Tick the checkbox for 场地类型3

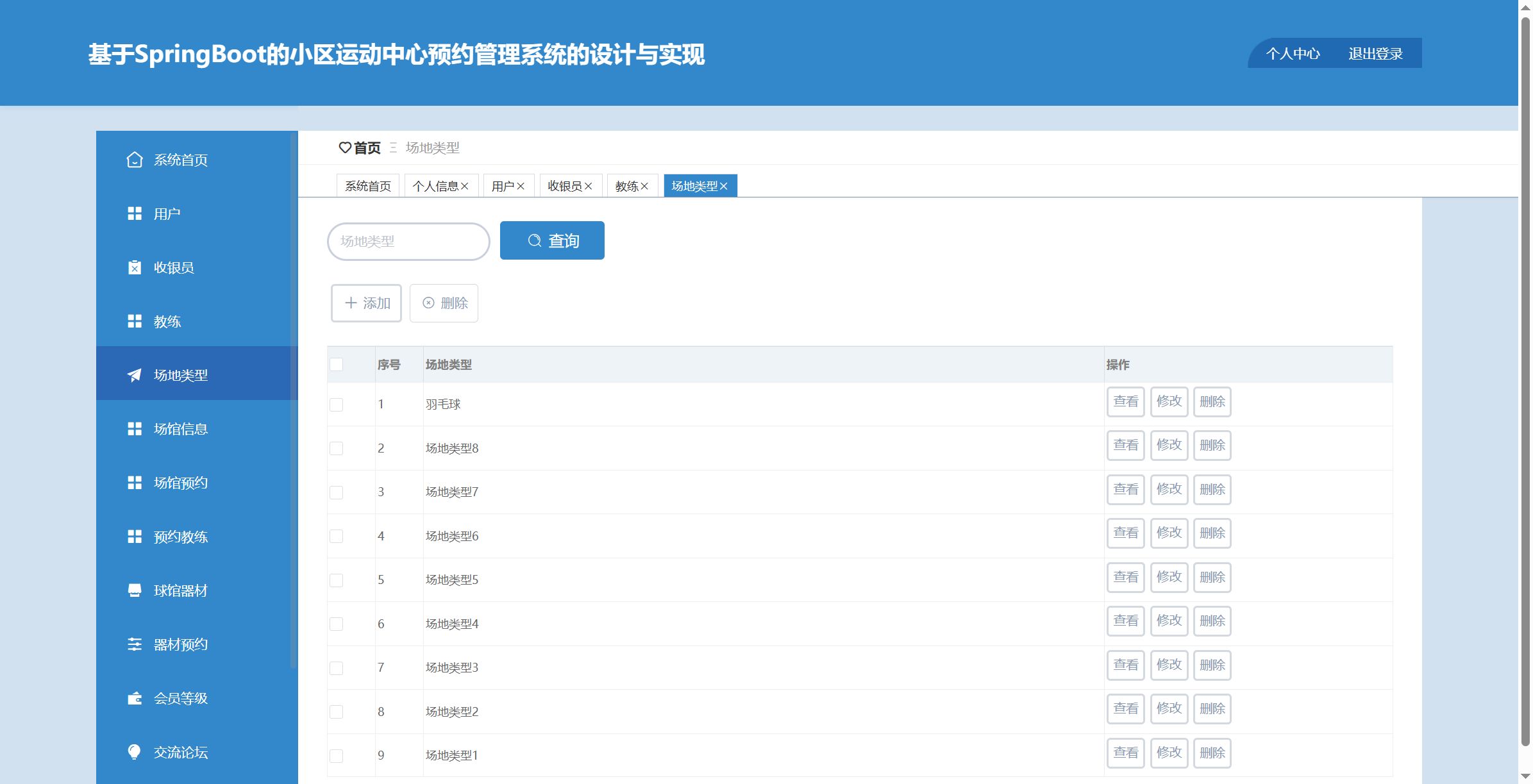click(336, 668)
